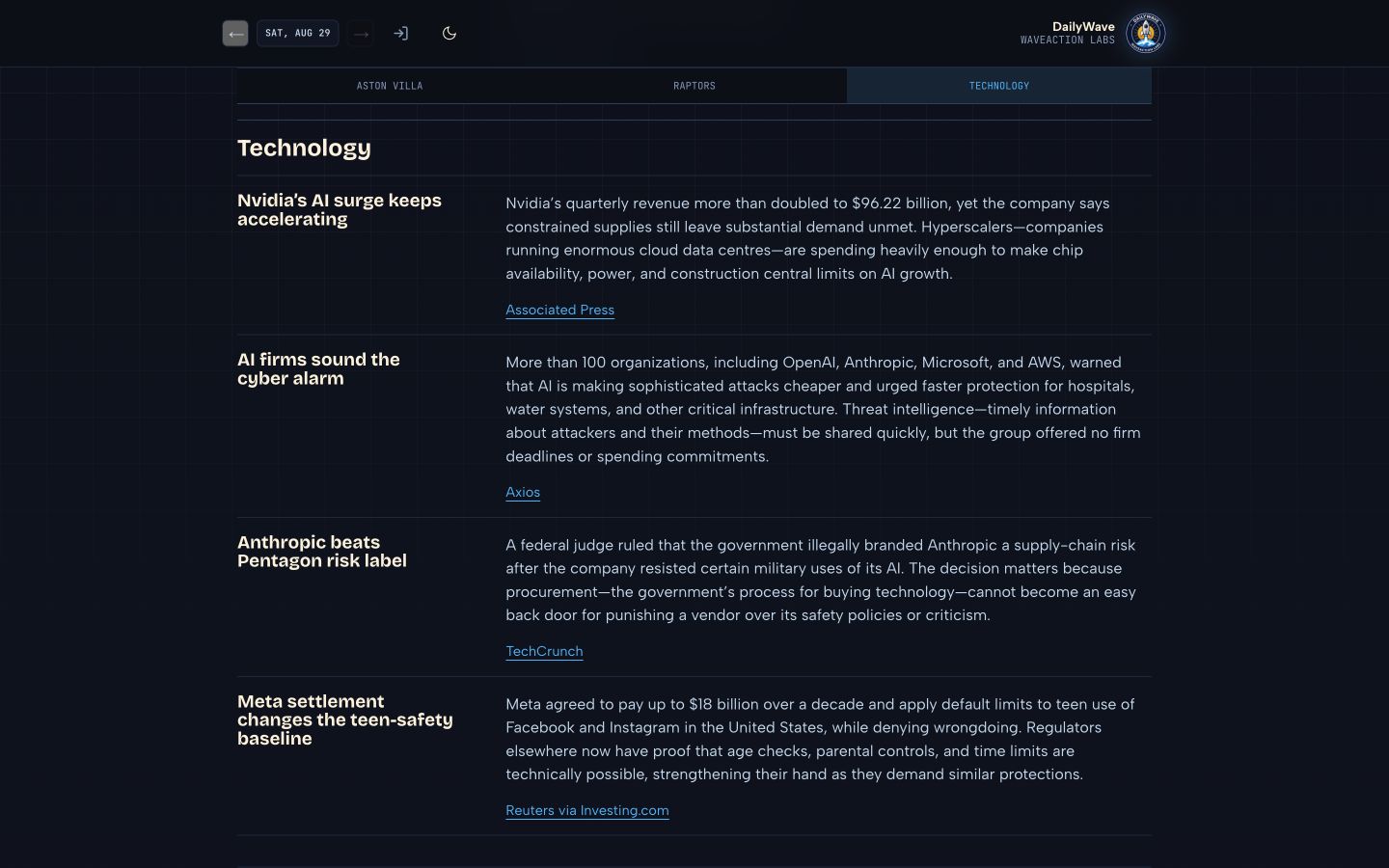Open the DailyWave logo badge

pos(1146,34)
